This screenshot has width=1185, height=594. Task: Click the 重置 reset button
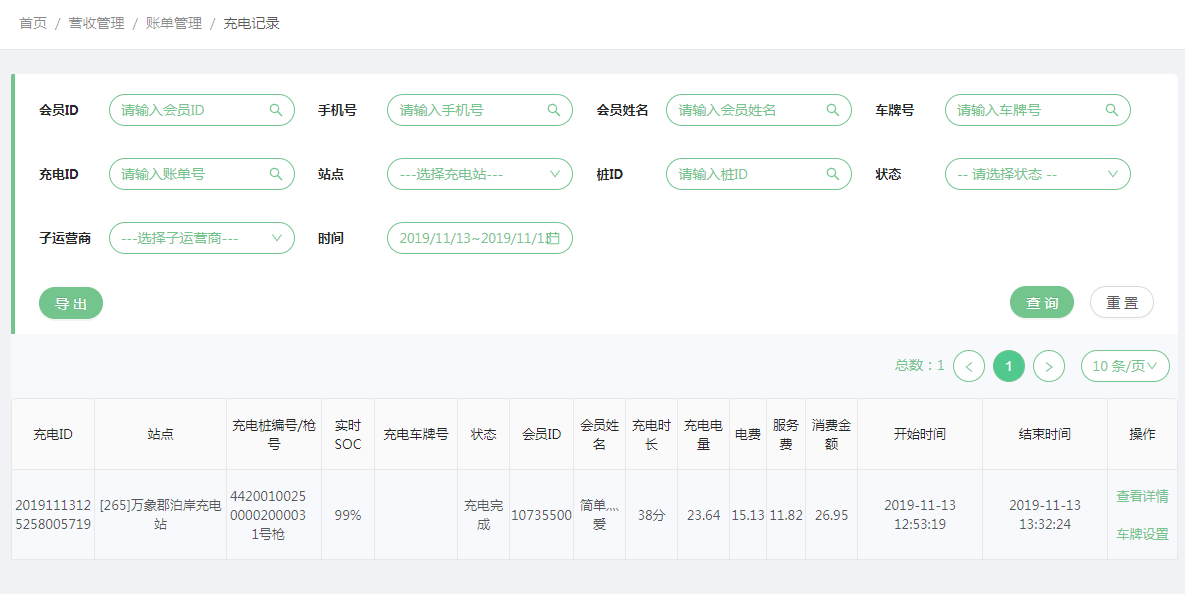(x=1122, y=302)
